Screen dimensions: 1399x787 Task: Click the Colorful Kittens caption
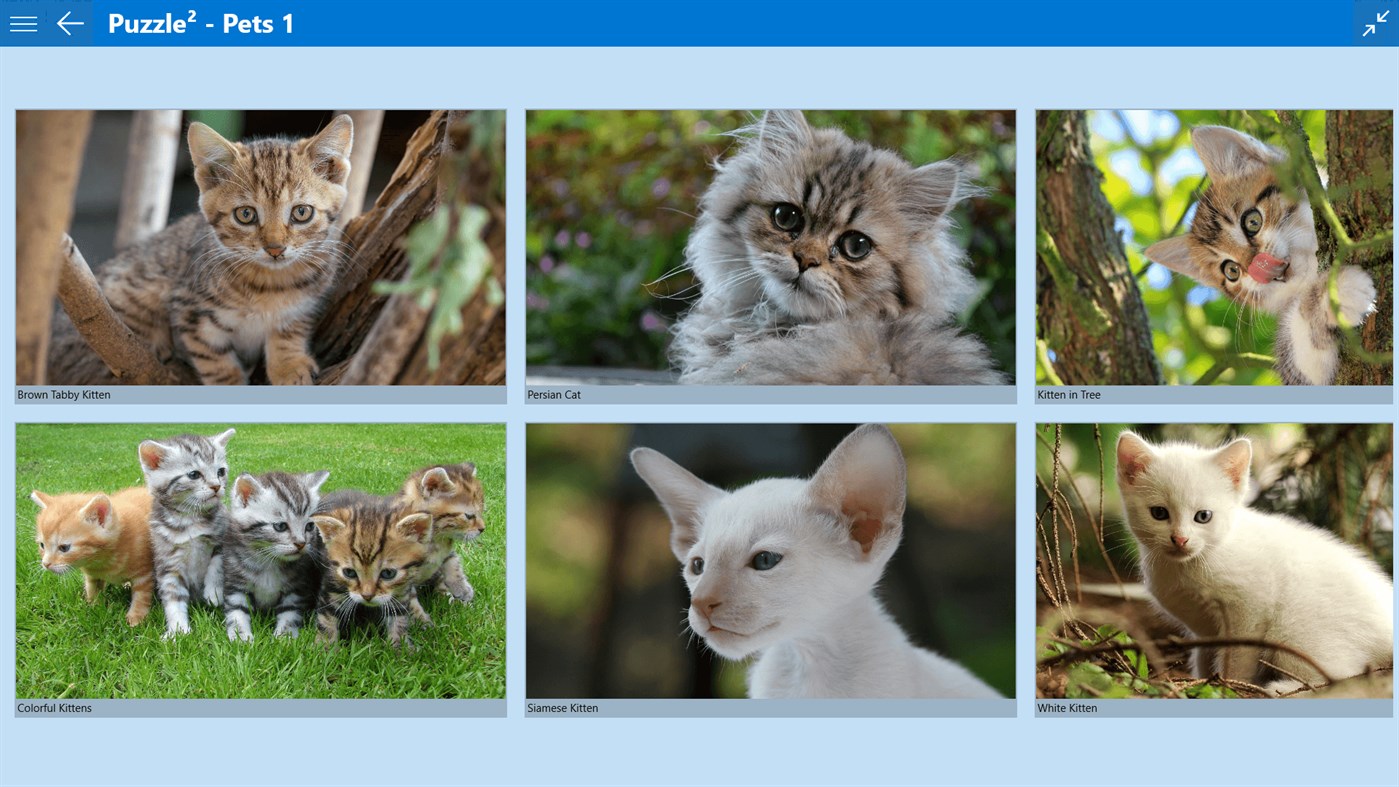click(x=55, y=707)
